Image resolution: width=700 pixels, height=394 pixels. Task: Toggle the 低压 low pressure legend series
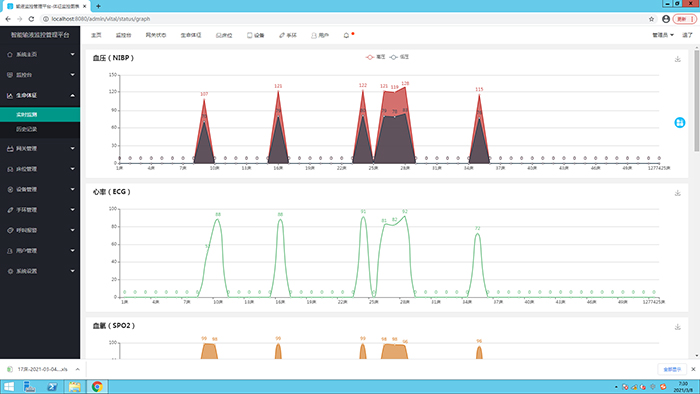point(399,57)
